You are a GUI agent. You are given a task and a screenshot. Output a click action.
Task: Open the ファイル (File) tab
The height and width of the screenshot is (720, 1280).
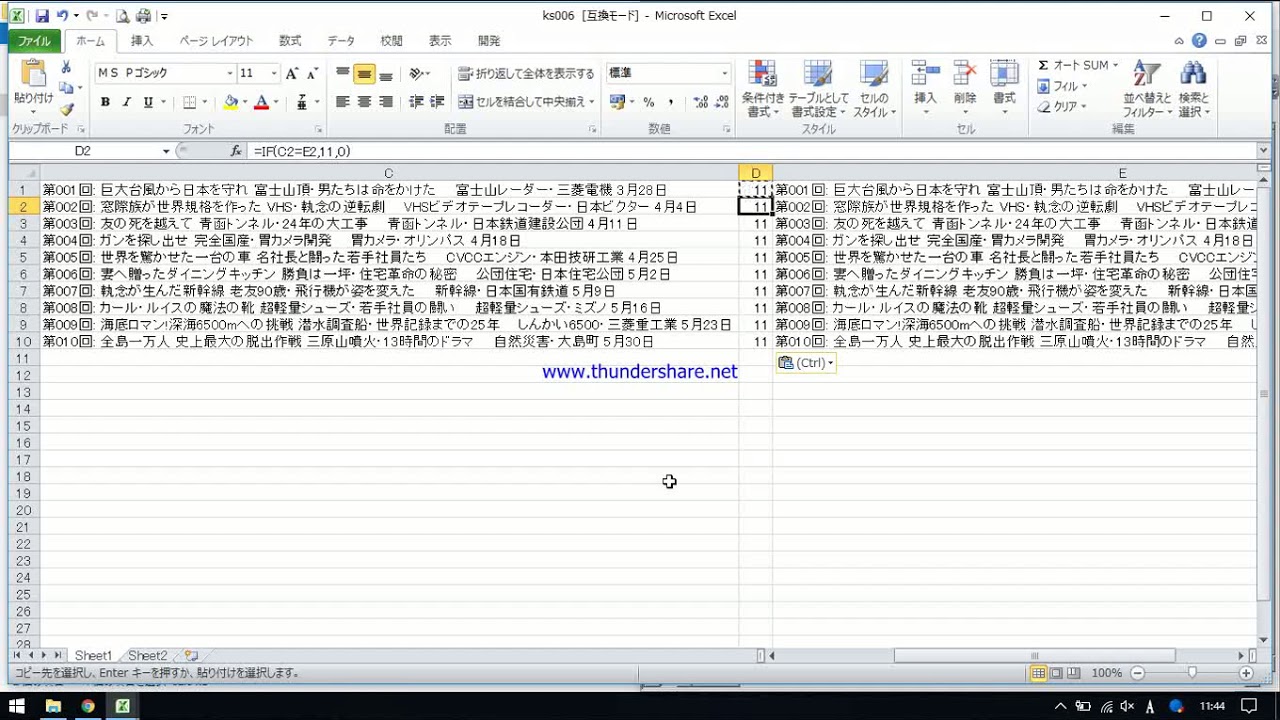coord(35,41)
